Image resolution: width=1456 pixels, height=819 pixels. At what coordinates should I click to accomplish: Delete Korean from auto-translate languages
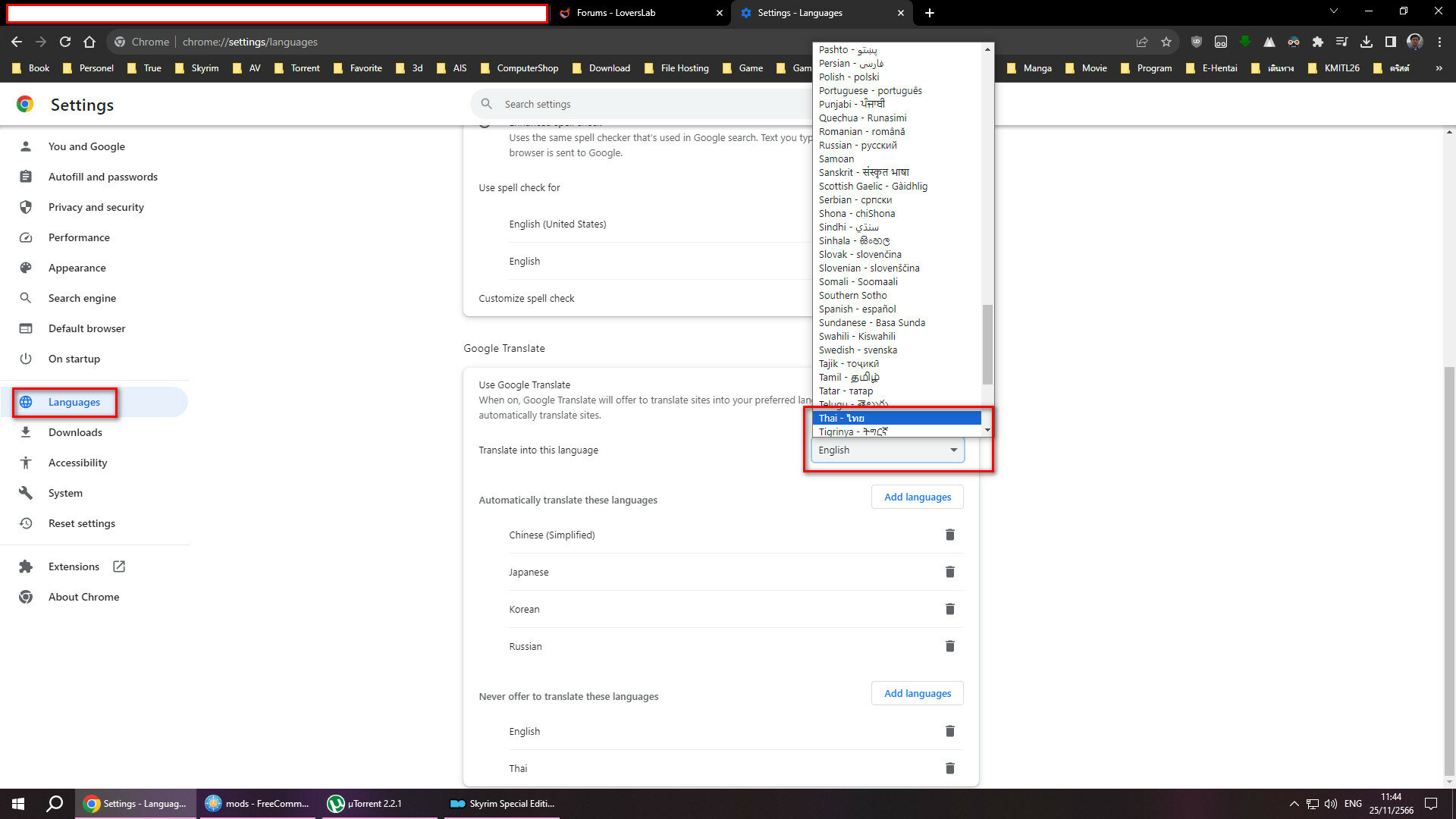click(949, 610)
